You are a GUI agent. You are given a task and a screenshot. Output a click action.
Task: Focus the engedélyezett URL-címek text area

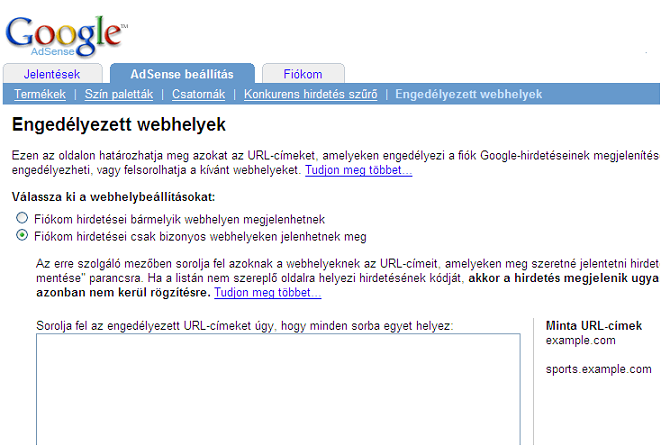(278, 389)
